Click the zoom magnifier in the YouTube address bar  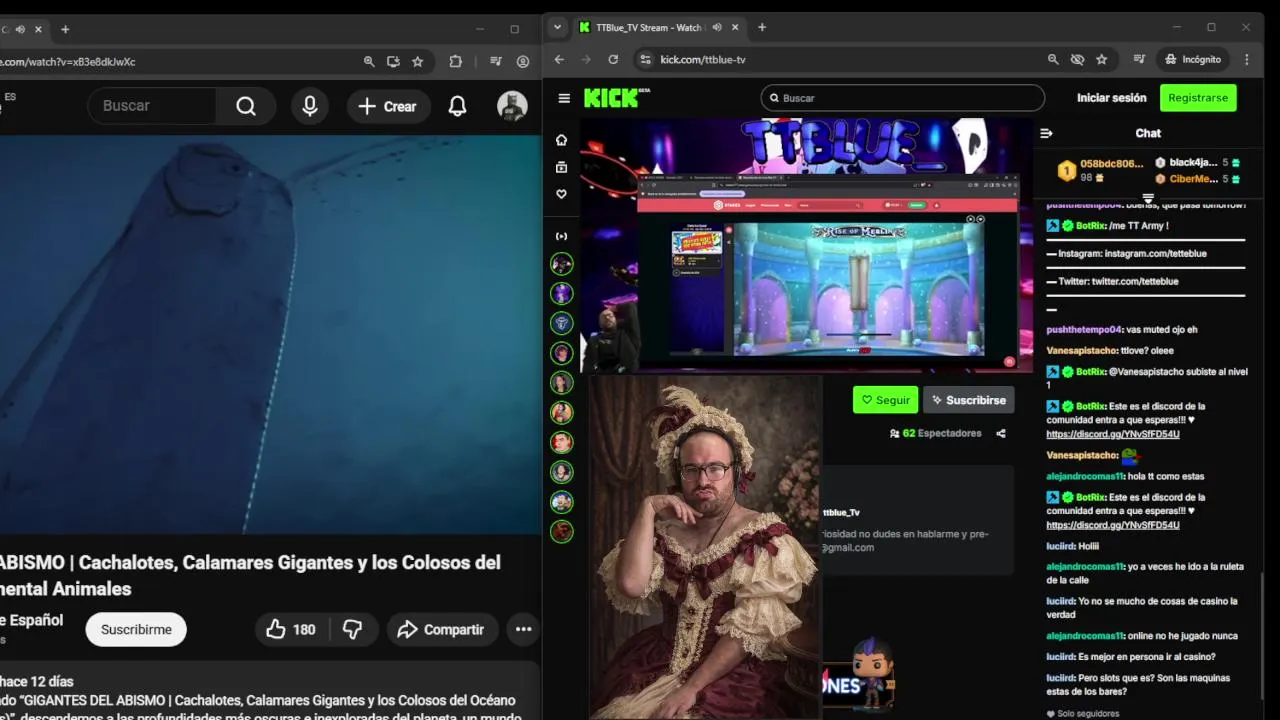(369, 61)
